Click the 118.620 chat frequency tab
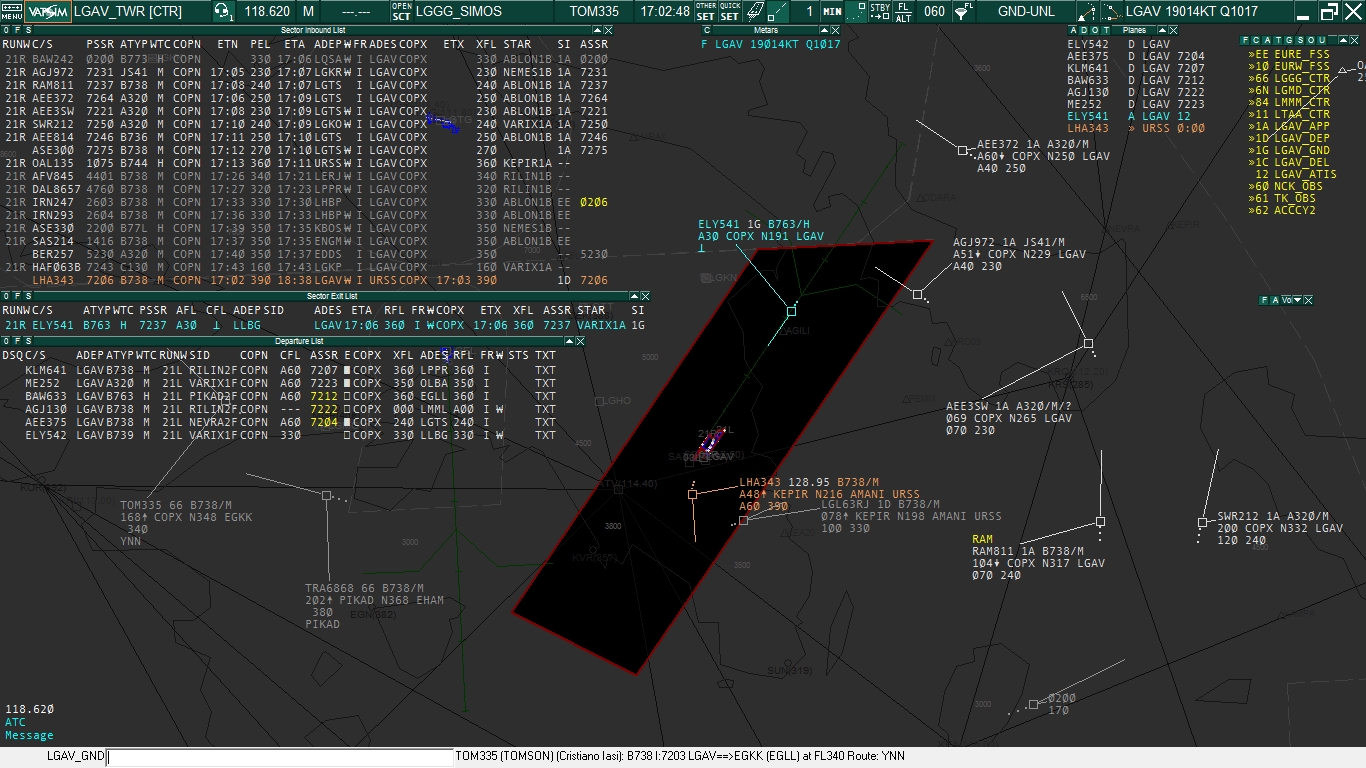Image resolution: width=1366 pixels, height=768 pixels. pyautogui.click(x=29, y=709)
